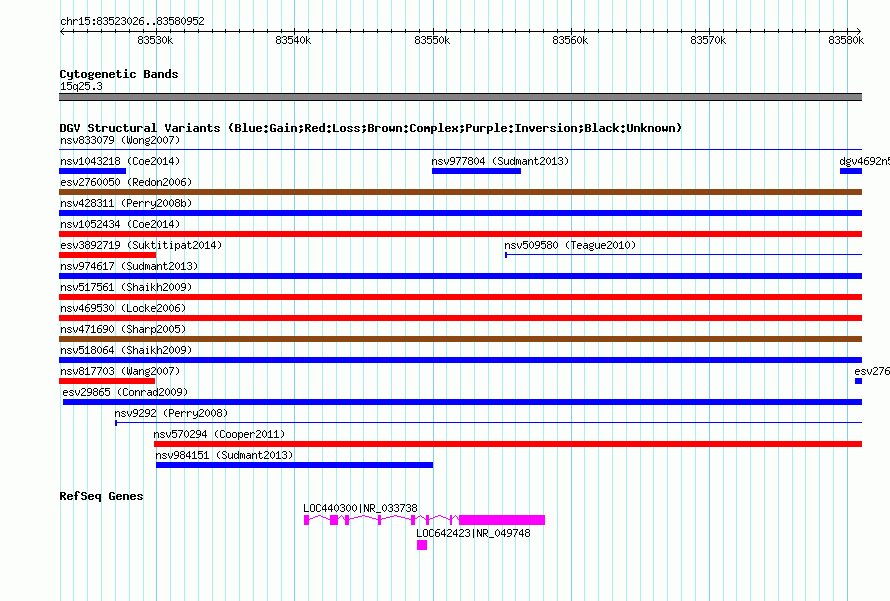Image resolution: width=890 pixels, height=601 pixels.
Task: Select the nsv1052434 (Coe2014) label
Action: [120, 224]
